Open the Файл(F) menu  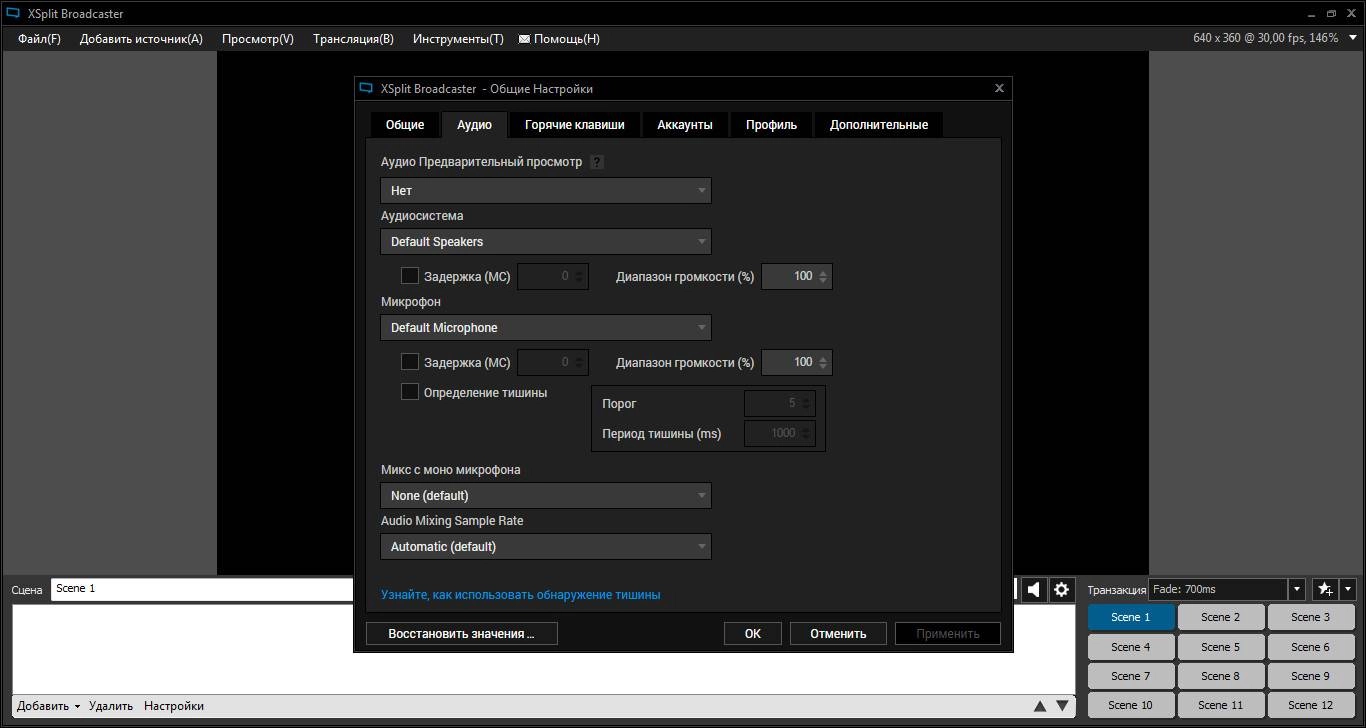click(x=39, y=39)
